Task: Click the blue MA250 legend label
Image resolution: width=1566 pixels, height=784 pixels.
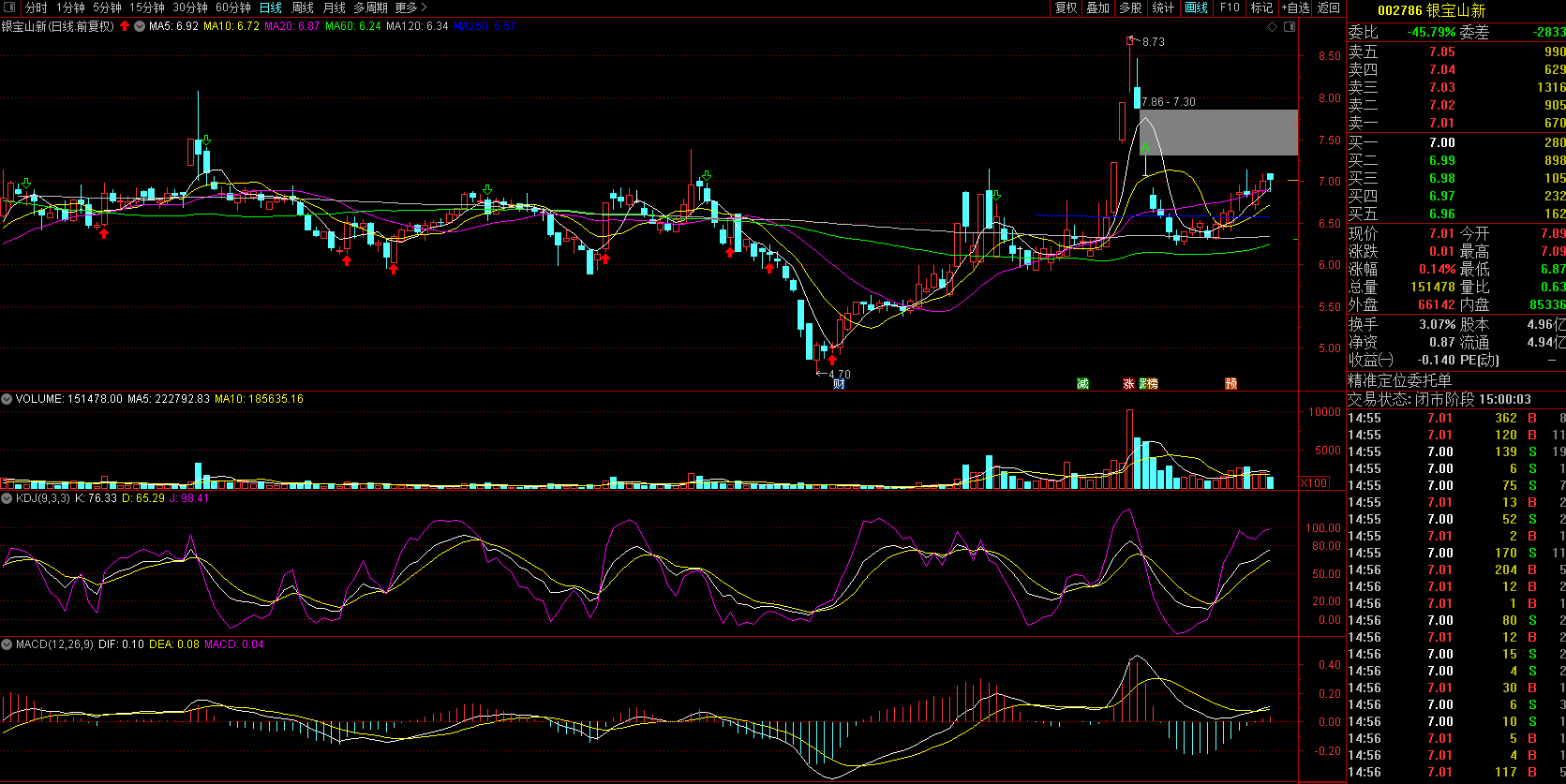Action: pos(485,26)
